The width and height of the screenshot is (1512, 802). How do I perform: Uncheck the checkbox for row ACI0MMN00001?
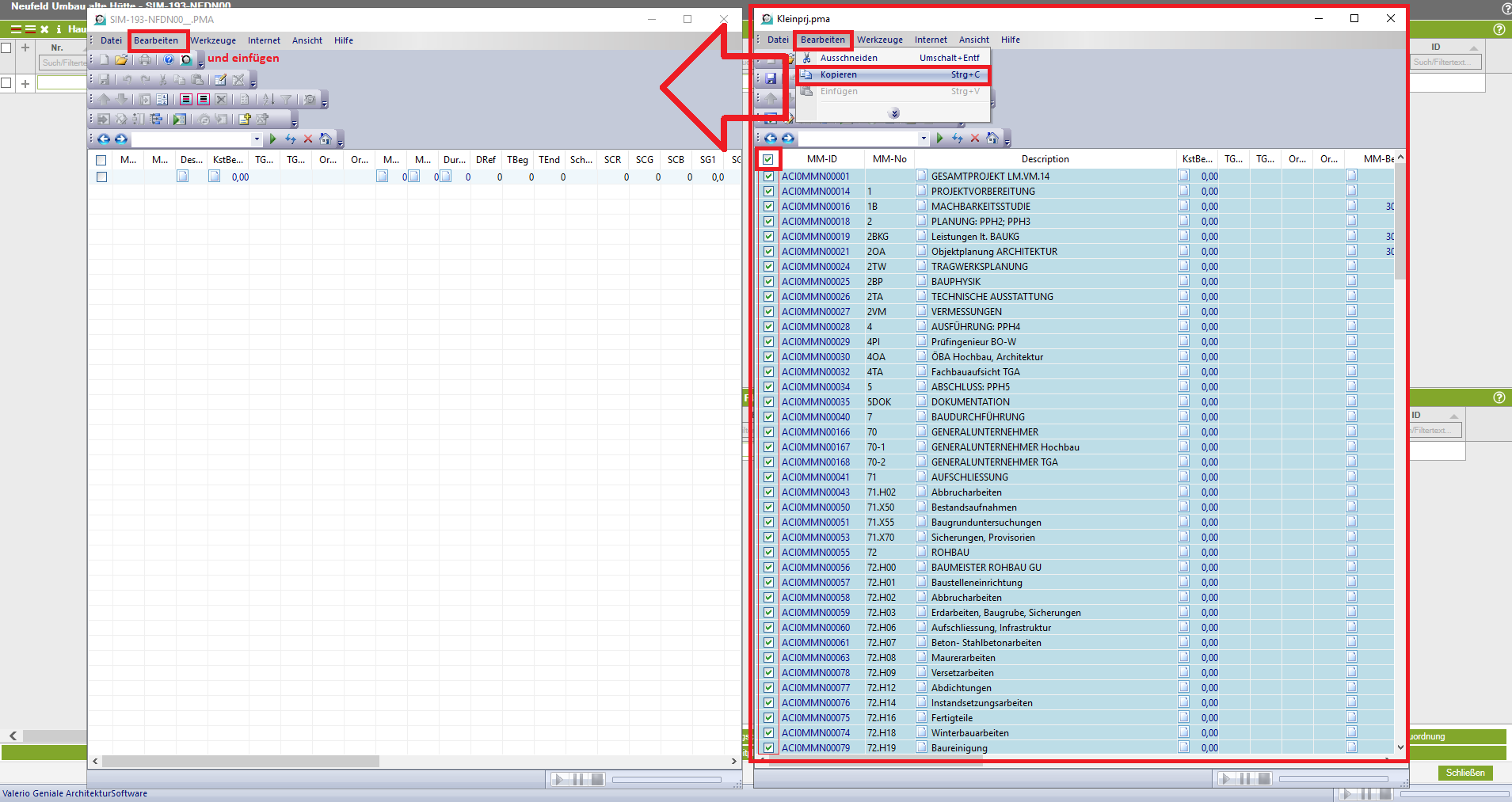point(768,177)
